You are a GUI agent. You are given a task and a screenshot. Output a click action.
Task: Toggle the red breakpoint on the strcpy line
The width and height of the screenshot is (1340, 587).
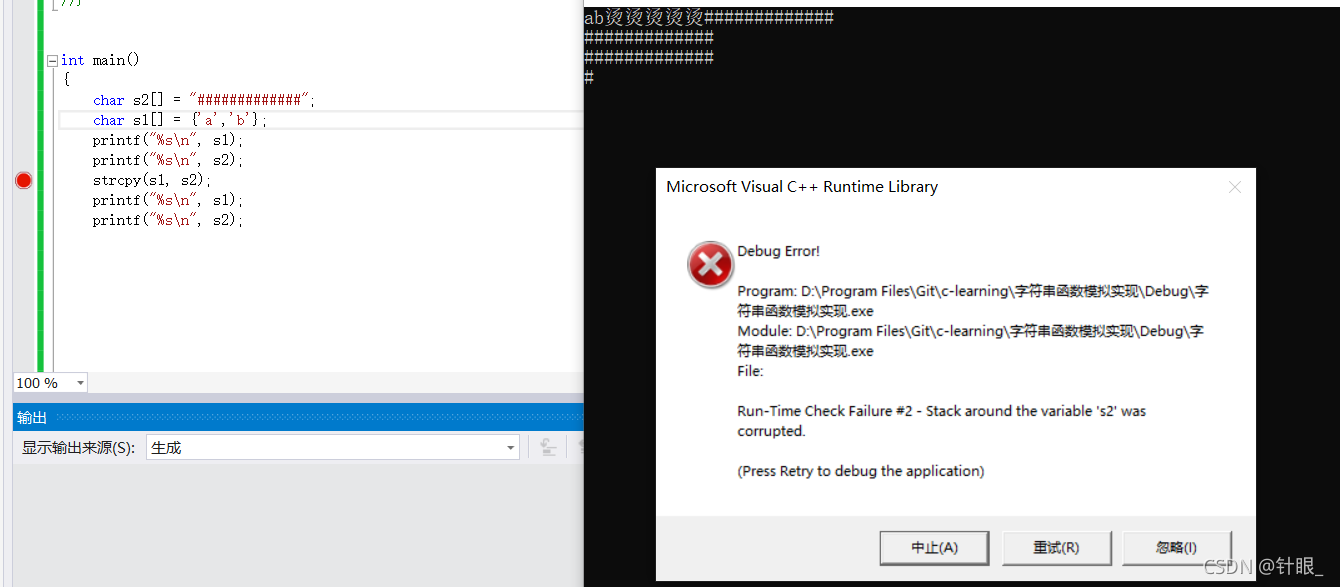point(24,180)
